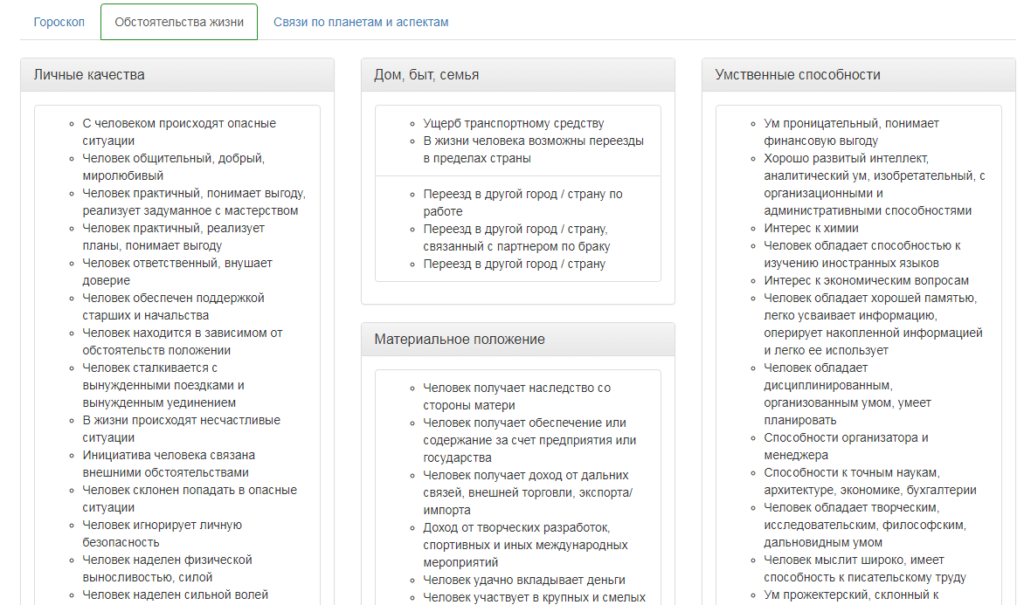Click Ум проницательный, понимает финансовую выгоду
1024x605 pixels.
click(x=851, y=132)
